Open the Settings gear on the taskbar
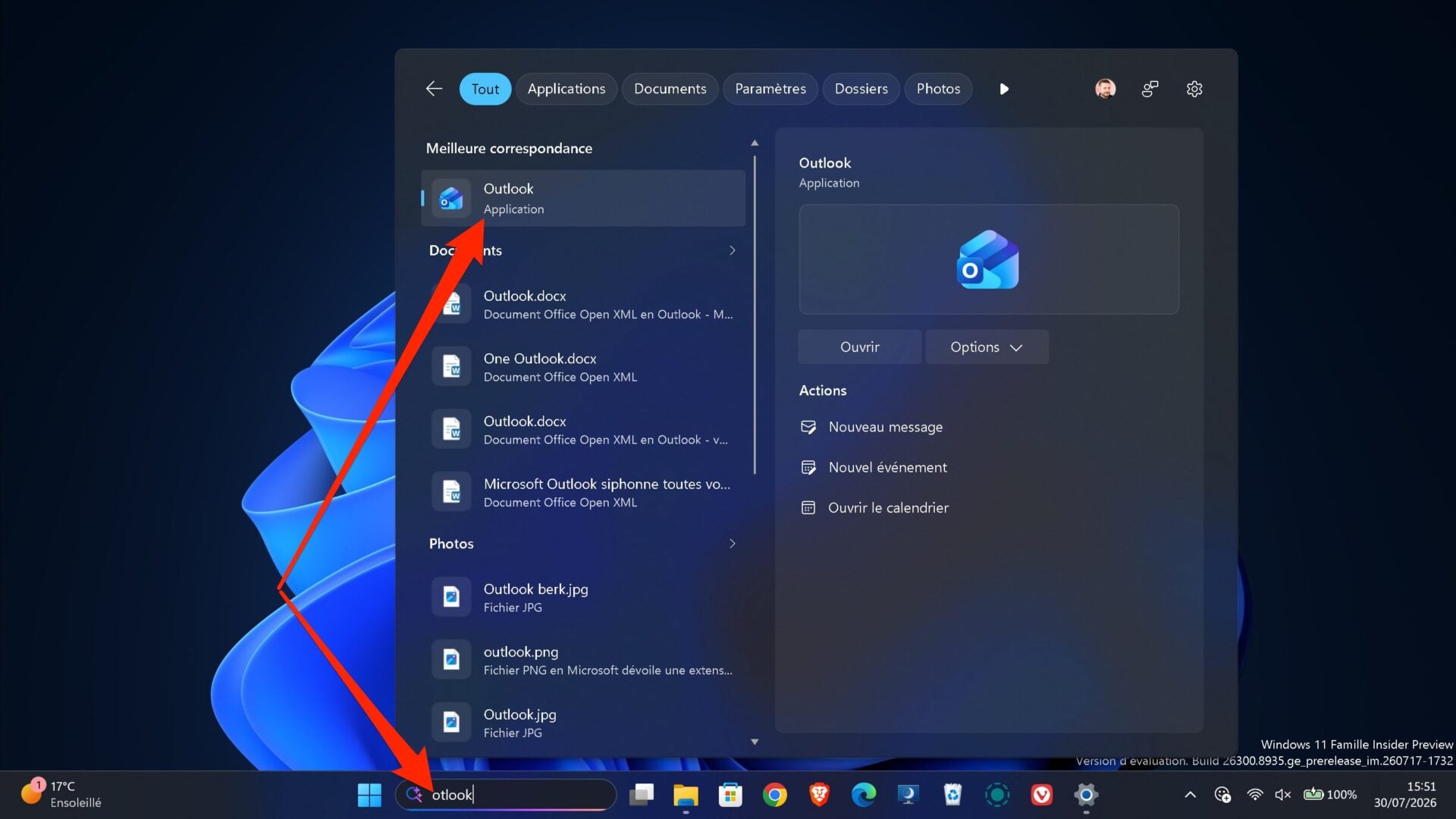This screenshot has height=819, width=1456. [x=1086, y=794]
